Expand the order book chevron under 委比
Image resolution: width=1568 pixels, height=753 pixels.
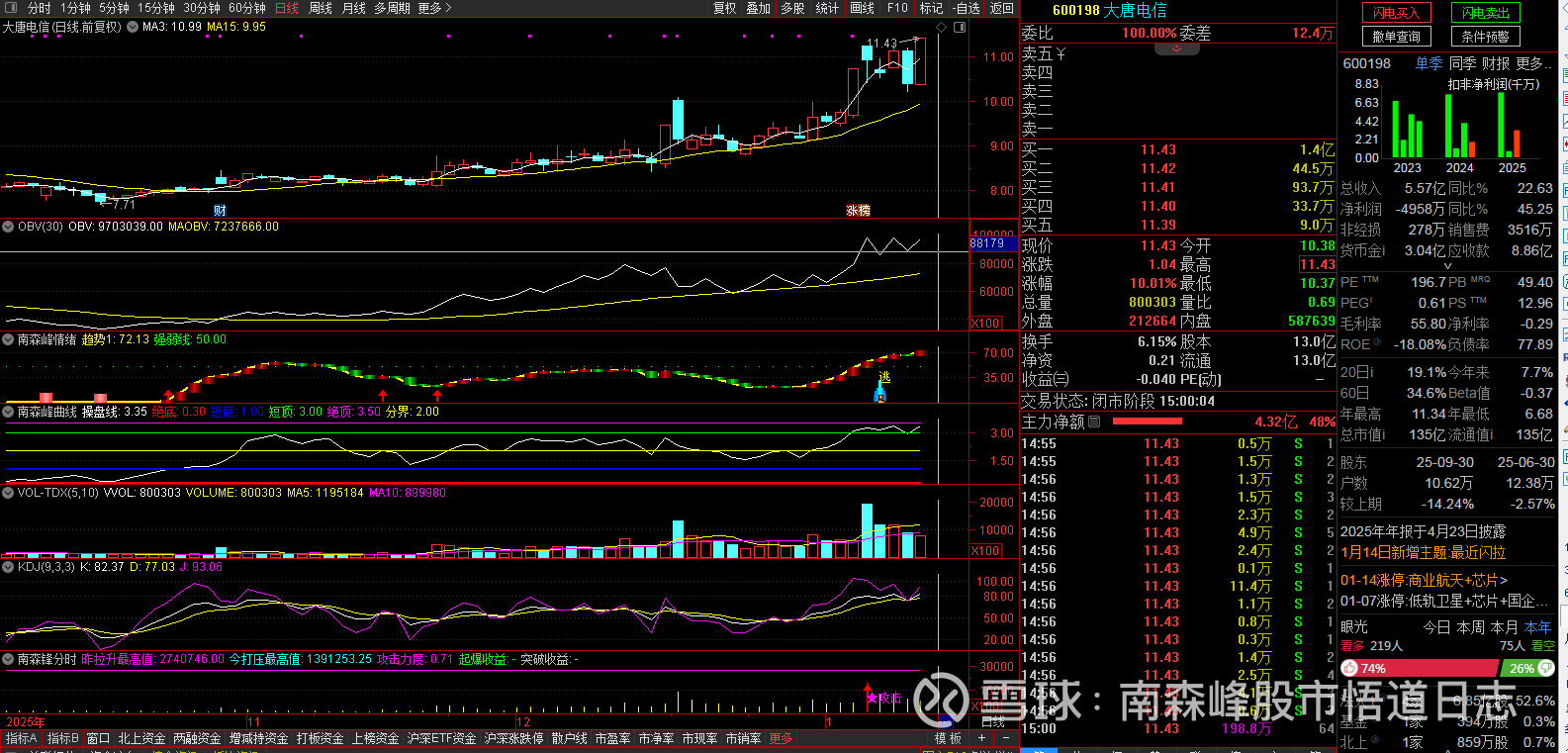pos(1177,47)
